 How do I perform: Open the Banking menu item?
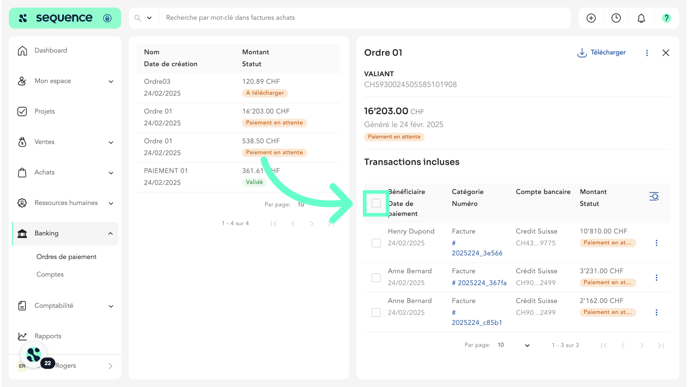click(x=65, y=233)
